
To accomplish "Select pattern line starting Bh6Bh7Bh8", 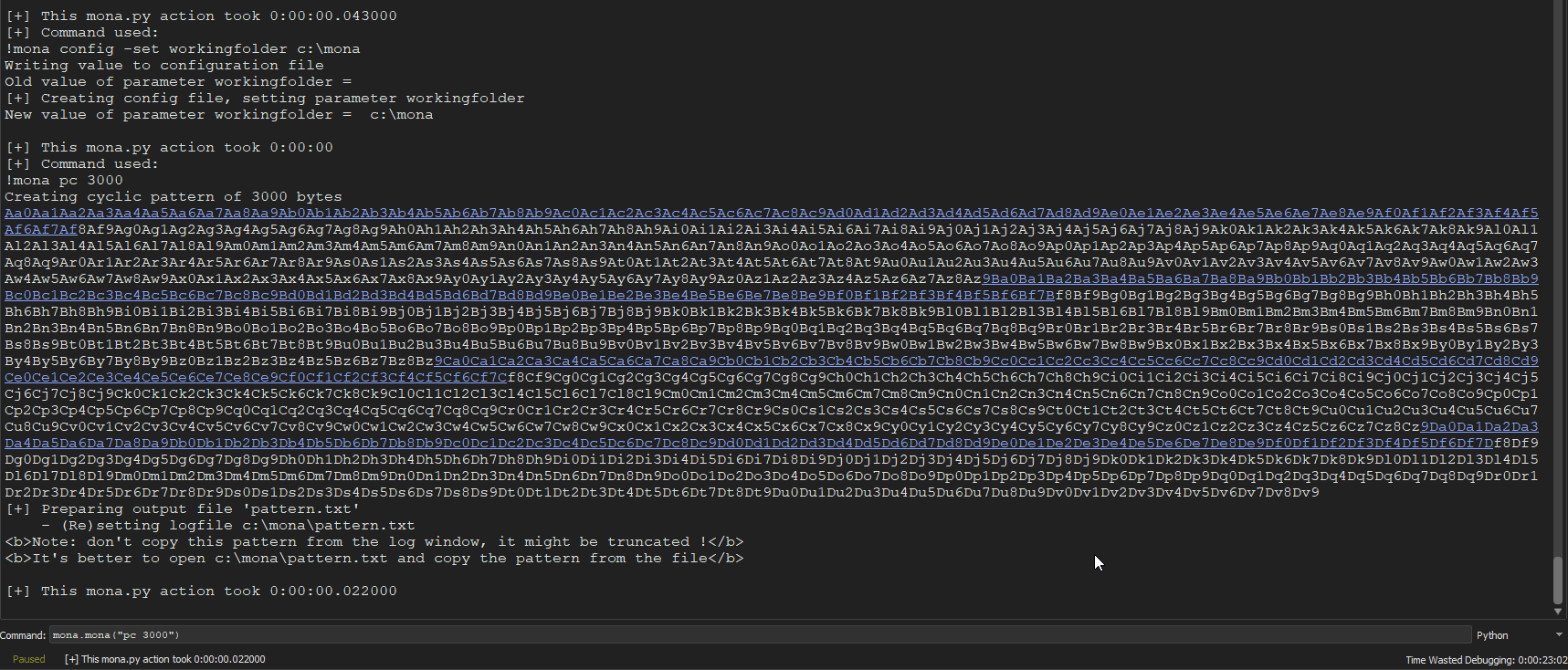I will [771, 312].
